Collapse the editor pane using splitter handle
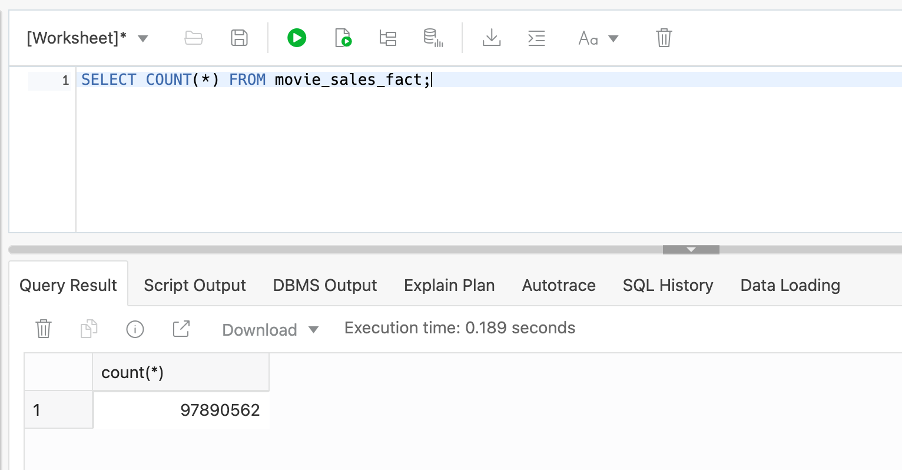This screenshot has width=902, height=470. [x=691, y=249]
